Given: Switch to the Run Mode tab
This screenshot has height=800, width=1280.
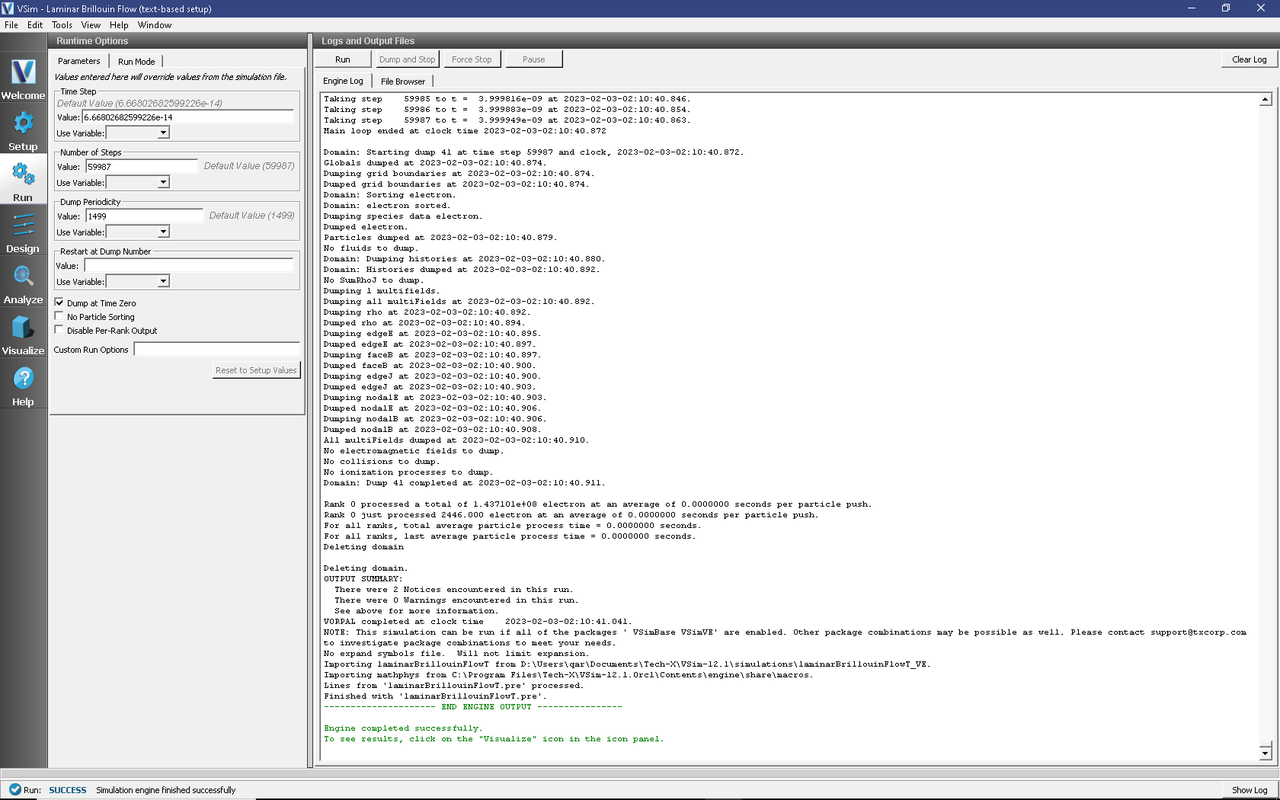Looking at the screenshot, I should tap(137, 61).
